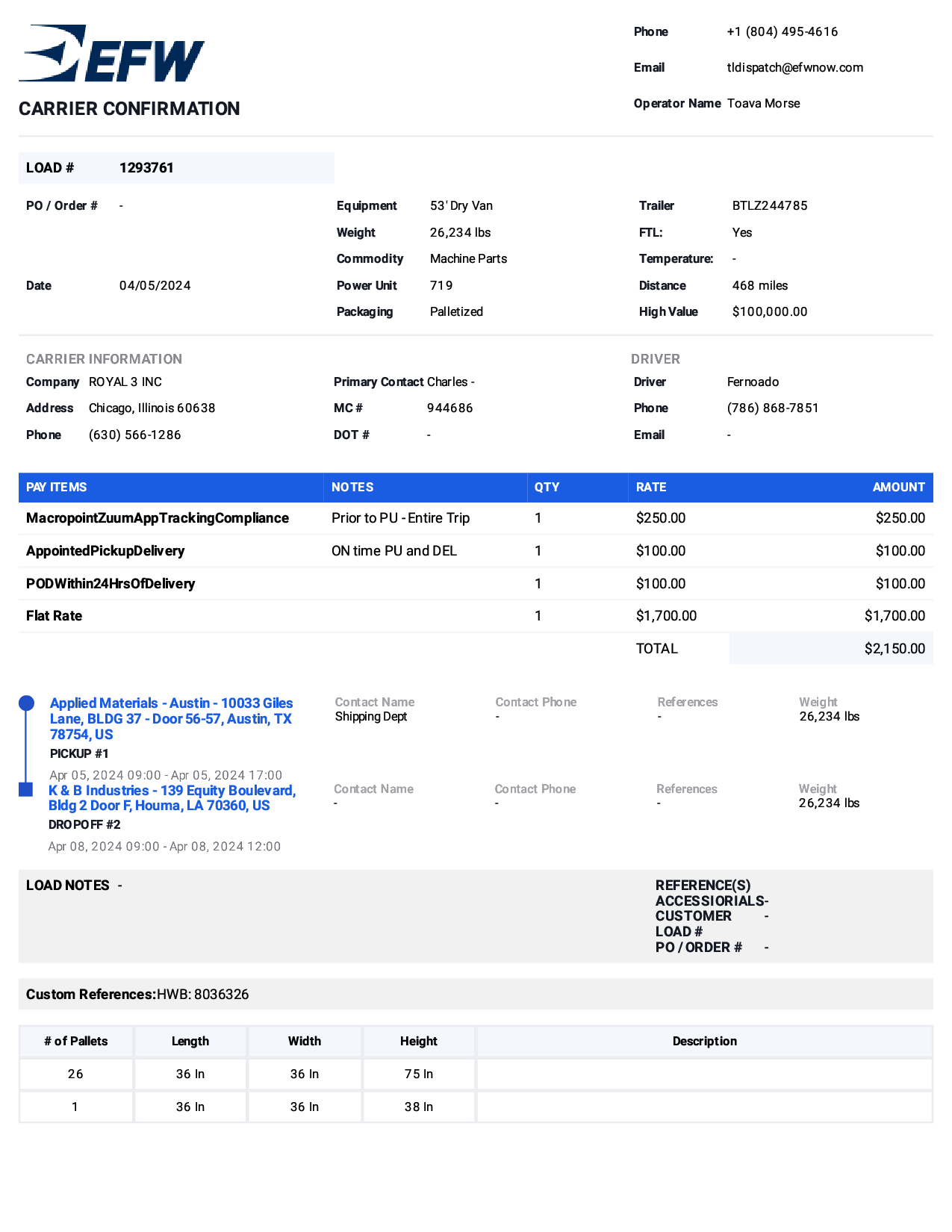
Task: Select power unit value 719
Action: (441, 285)
